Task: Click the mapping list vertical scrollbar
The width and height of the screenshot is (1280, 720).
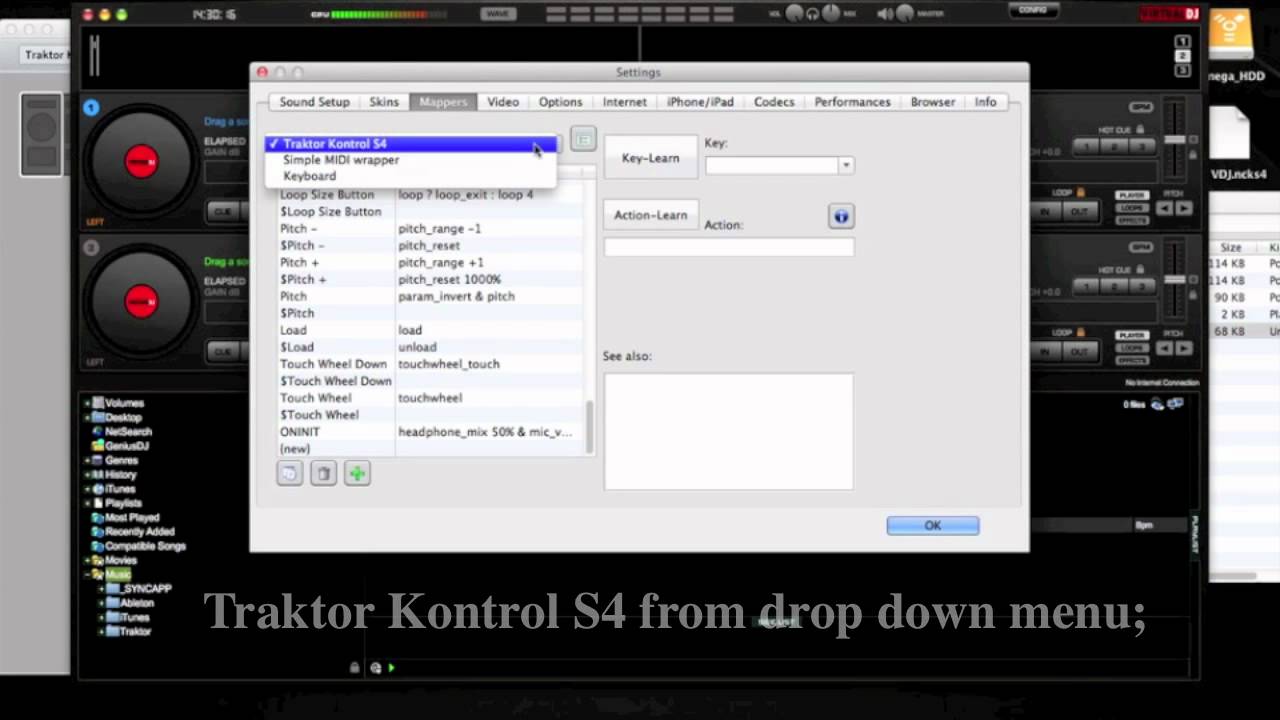Action: click(589, 427)
